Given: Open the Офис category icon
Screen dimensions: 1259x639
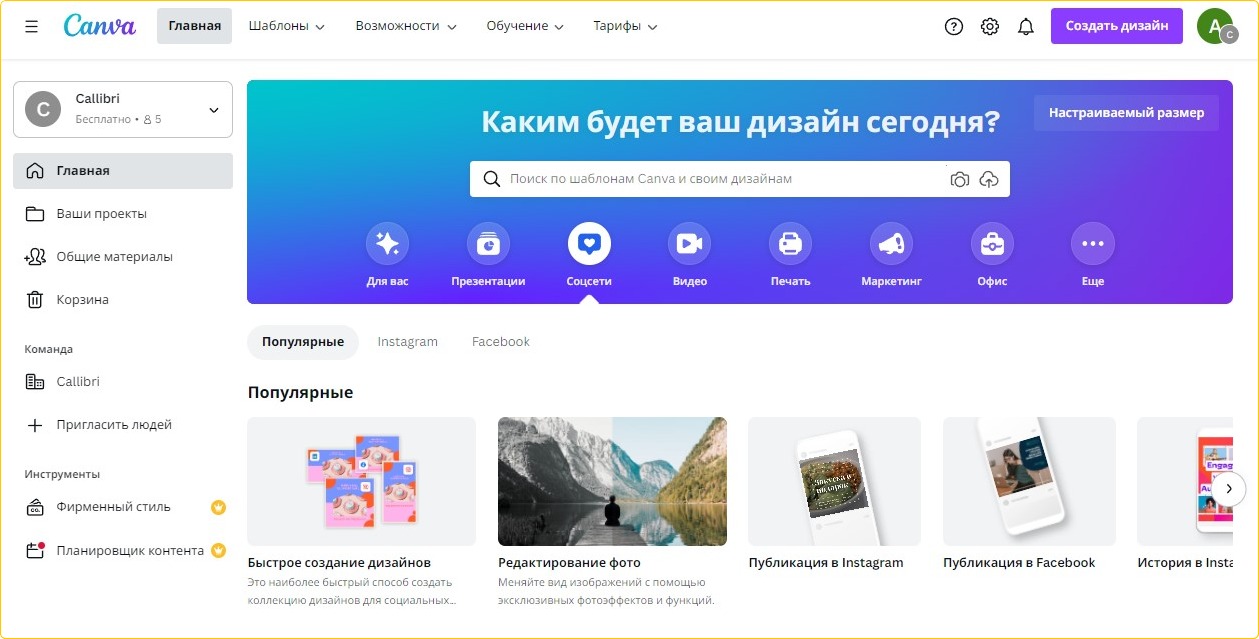Looking at the screenshot, I should tap(991, 243).
